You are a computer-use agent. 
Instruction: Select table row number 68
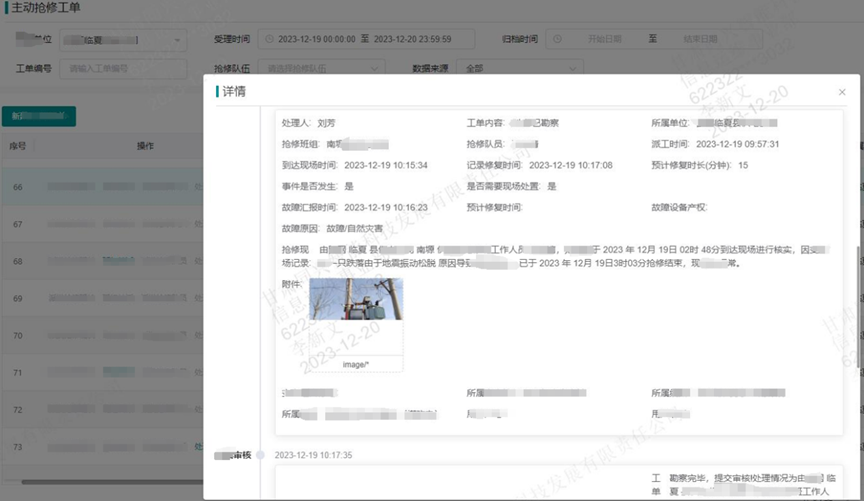click(x=102, y=261)
